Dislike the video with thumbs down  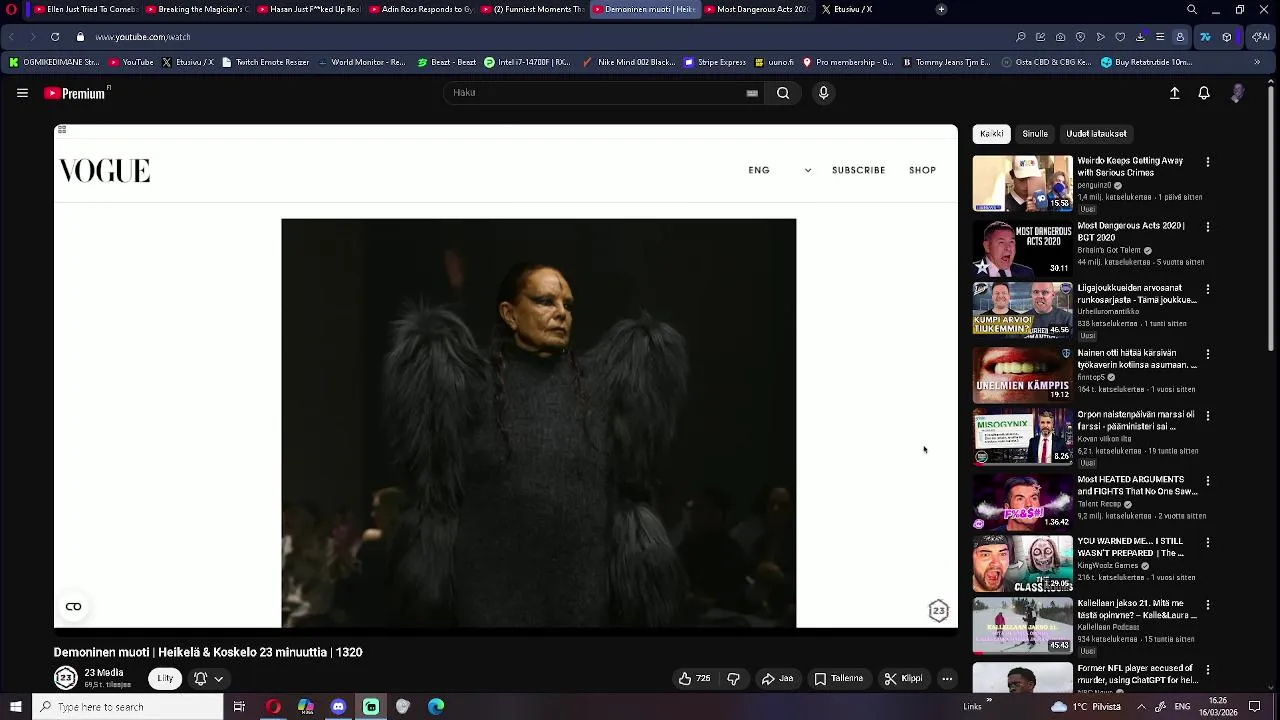tap(733, 679)
